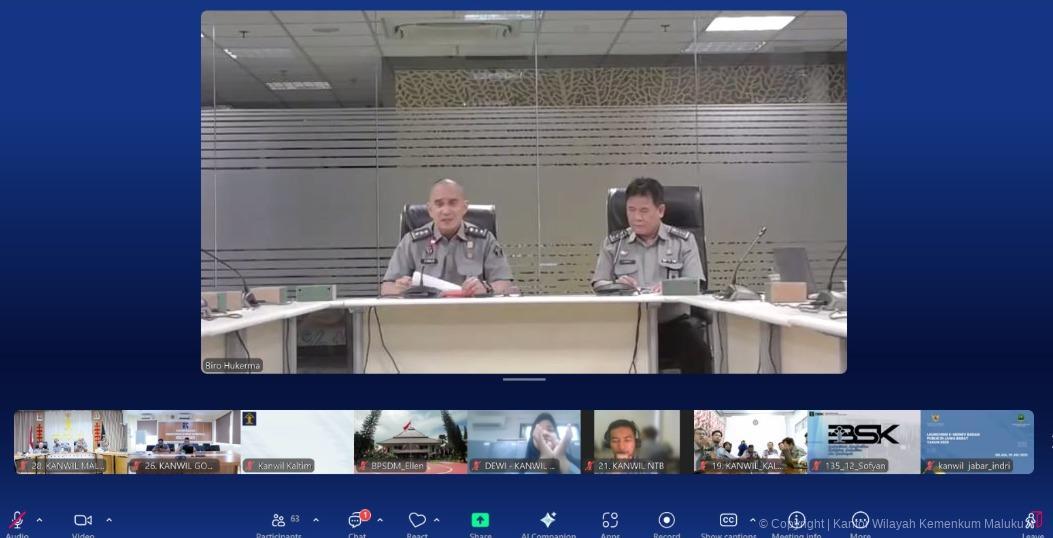Open the More options menu

[860, 521]
